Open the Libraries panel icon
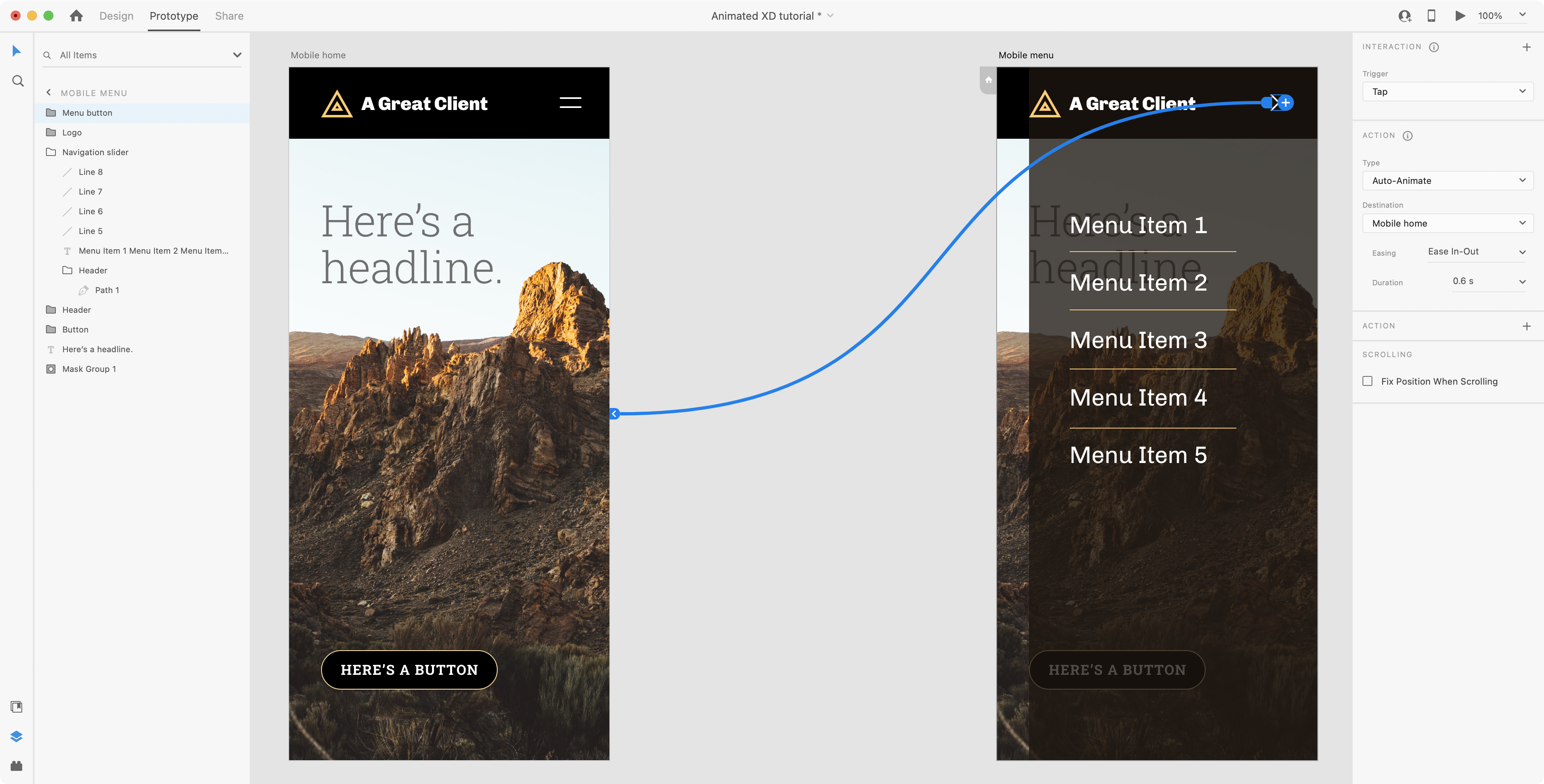Image resolution: width=1544 pixels, height=784 pixels. 17,707
